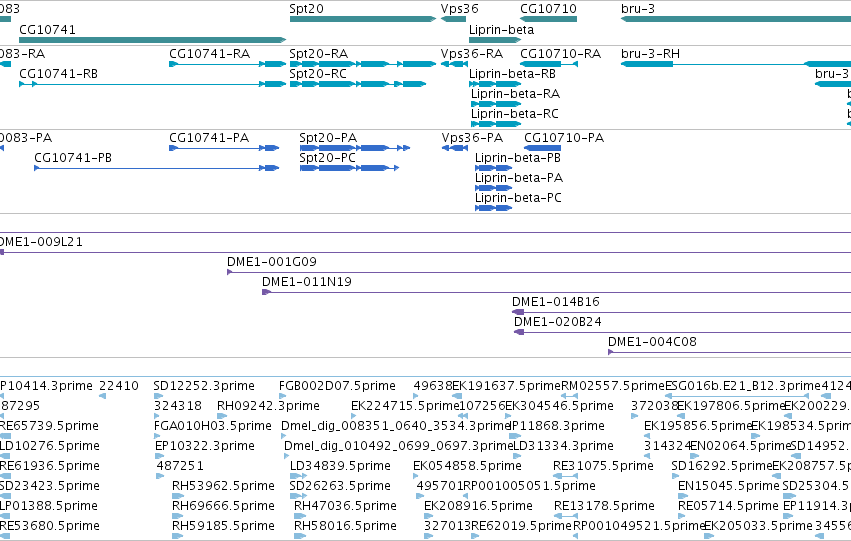The height and width of the screenshot is (541, 851).
Task: Click EST RH09242.3prime
Action: pos(222,416)
